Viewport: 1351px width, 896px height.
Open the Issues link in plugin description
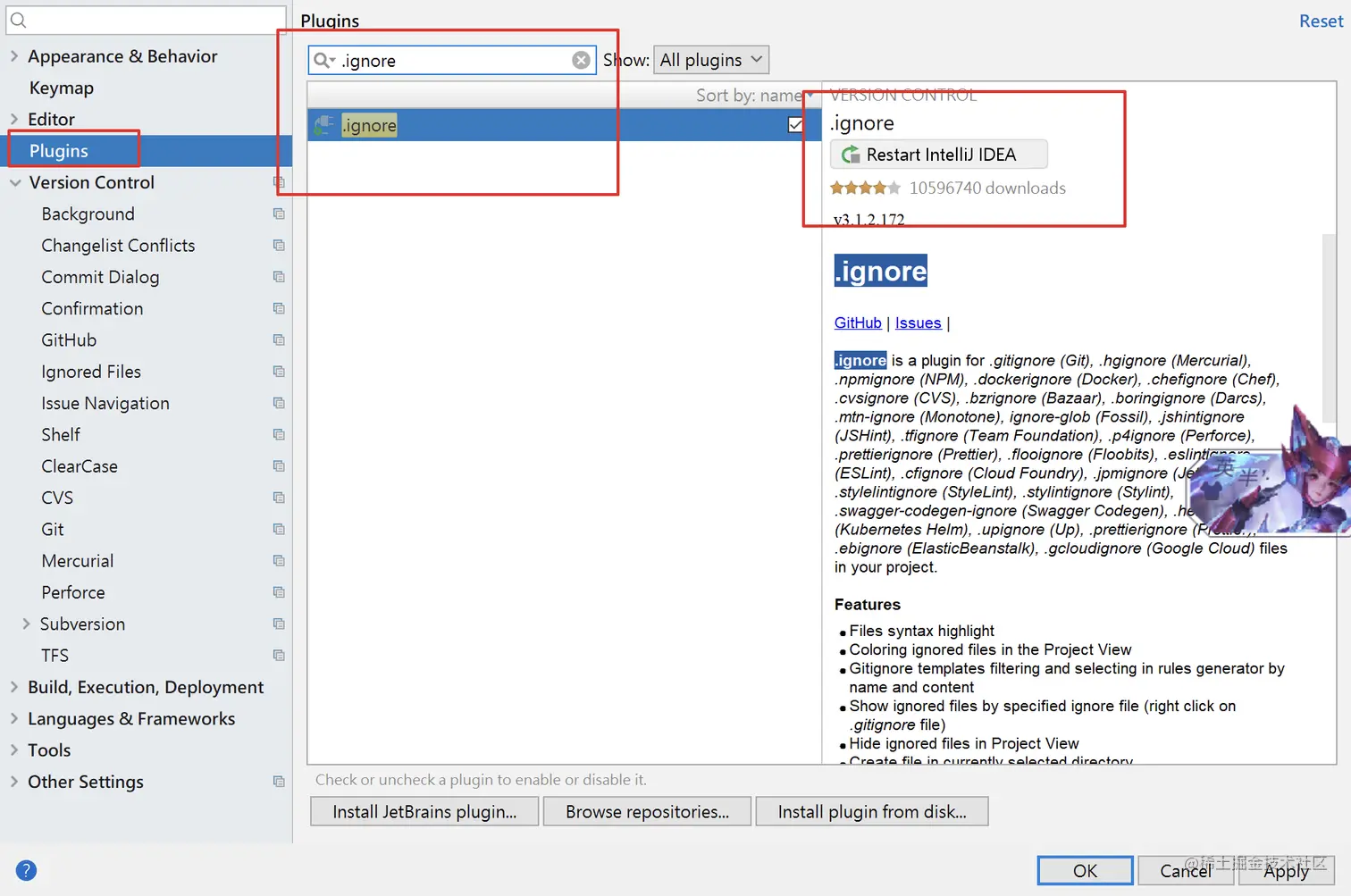coord(918,322)
